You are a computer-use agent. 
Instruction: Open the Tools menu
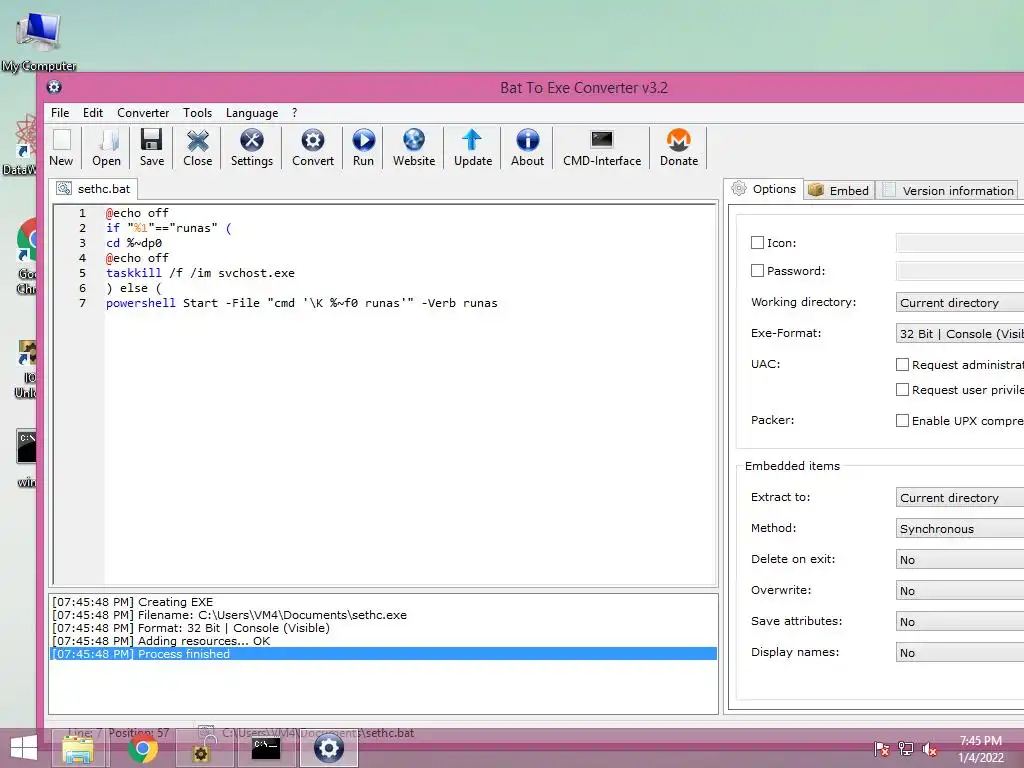tap(197, 113)
